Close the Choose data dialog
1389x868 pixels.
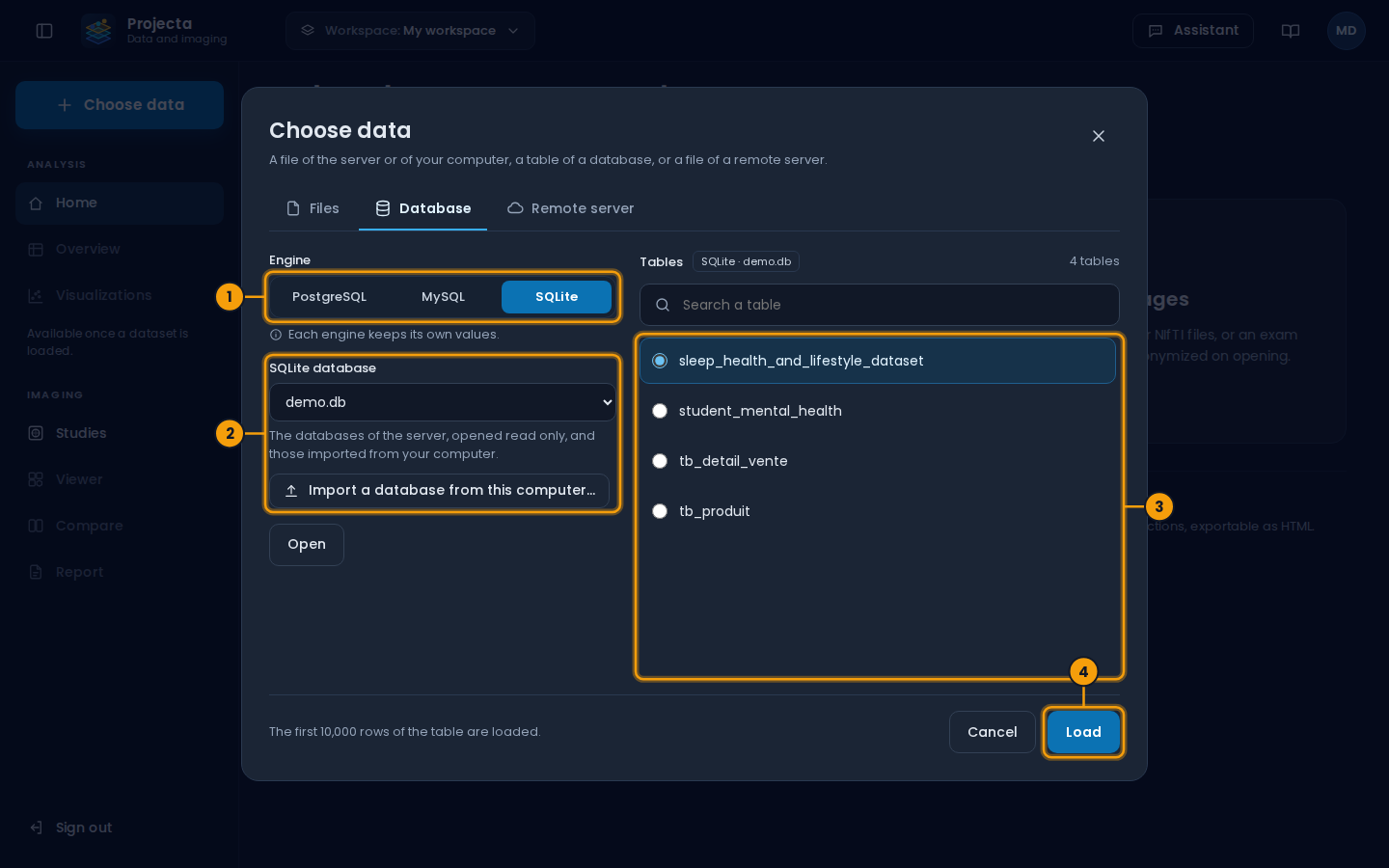point(1099,136)
